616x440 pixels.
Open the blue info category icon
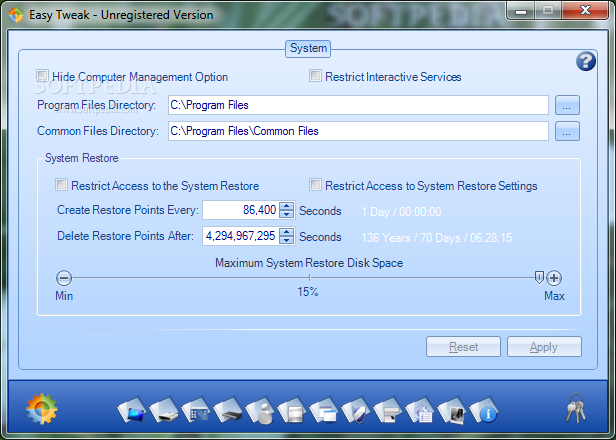click(x=484, y=411)
